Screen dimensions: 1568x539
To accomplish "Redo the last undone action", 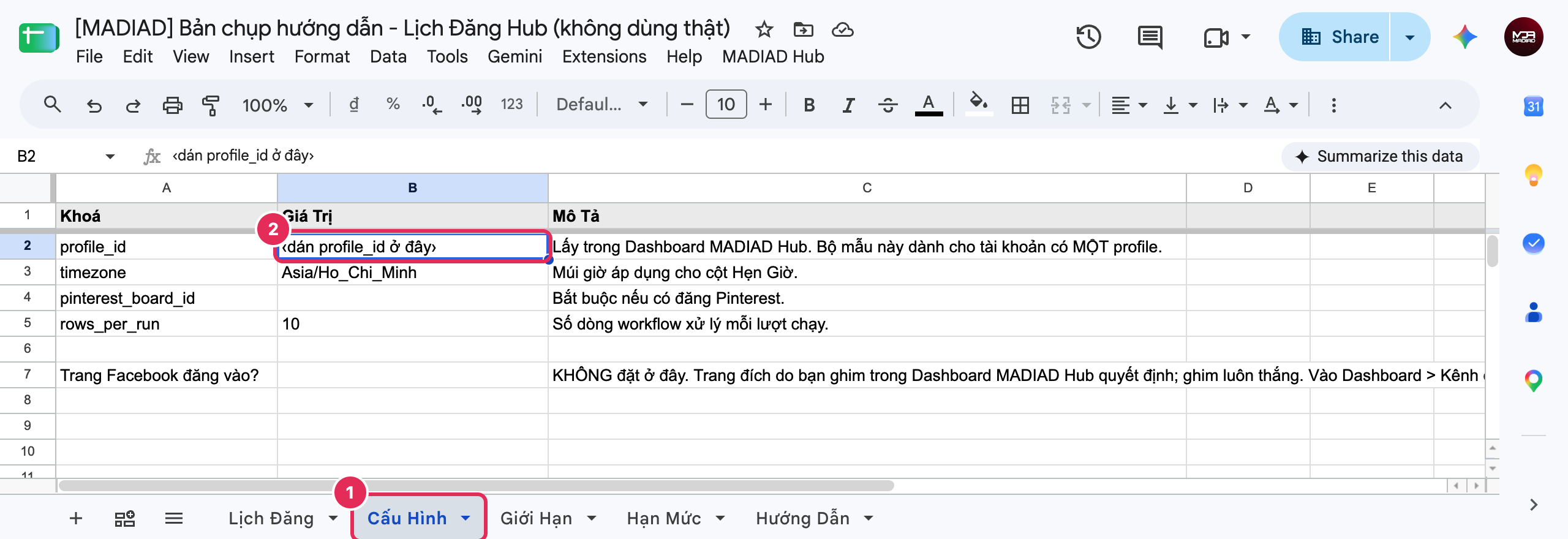I will tap(133, 105).
